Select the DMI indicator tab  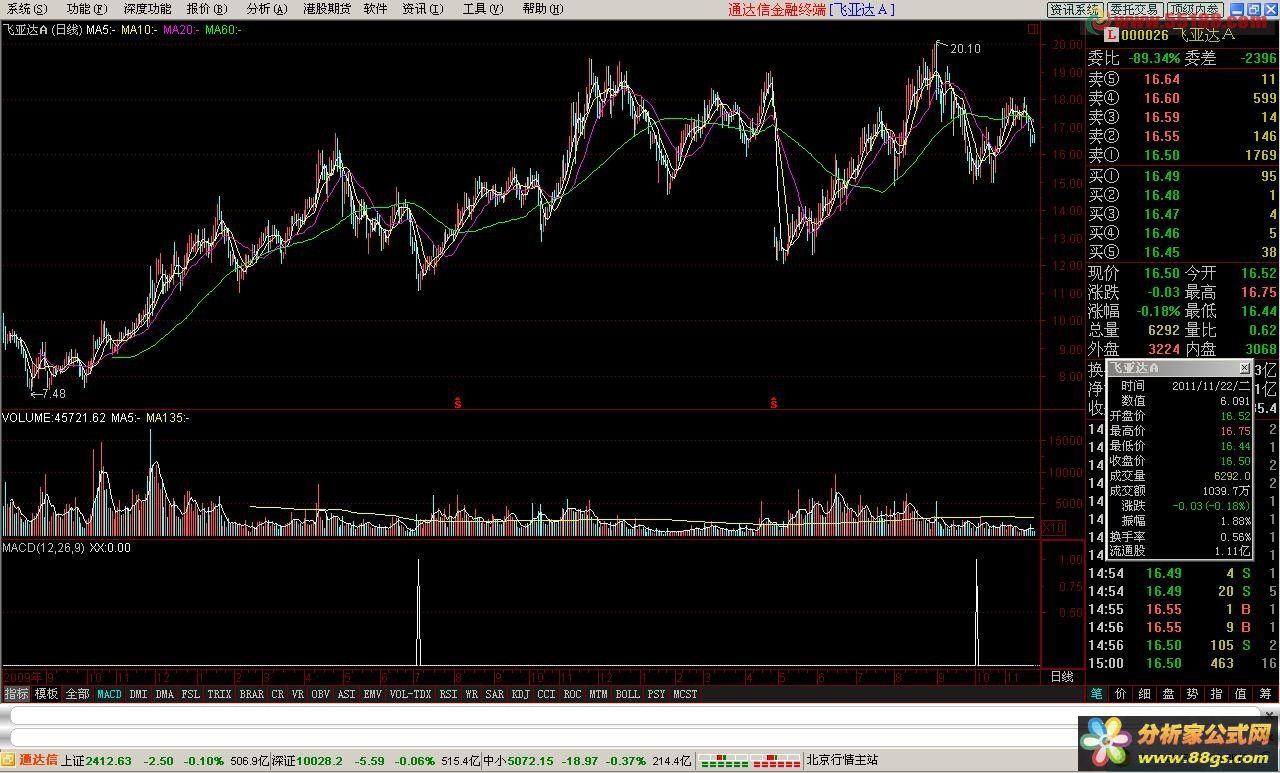pyautogui.click(x=138, y=693)
